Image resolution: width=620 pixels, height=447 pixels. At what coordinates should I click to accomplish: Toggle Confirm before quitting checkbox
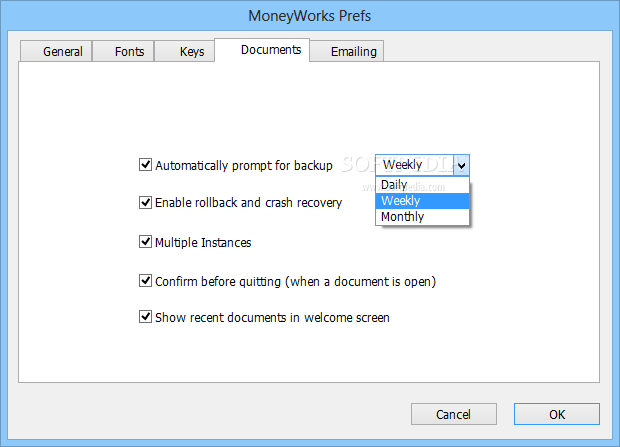145,281
